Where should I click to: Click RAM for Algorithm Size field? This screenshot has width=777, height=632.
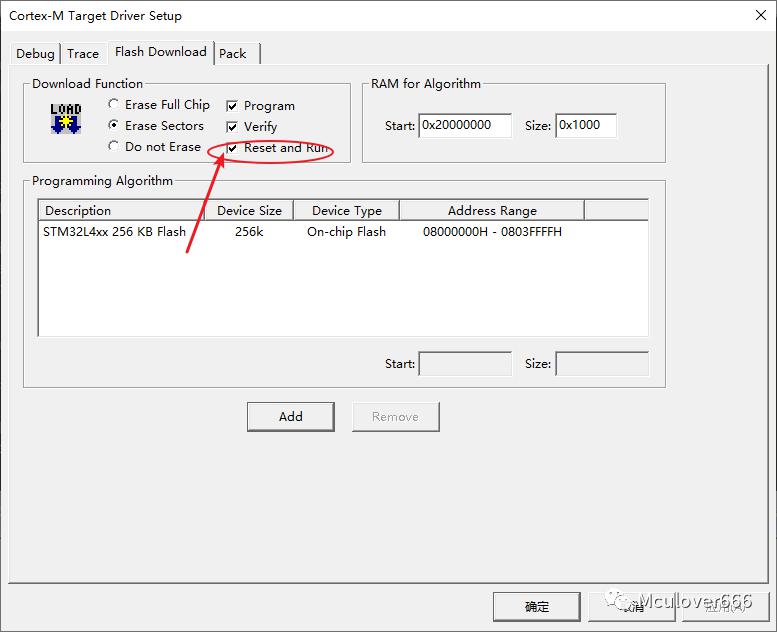(586, 125)
